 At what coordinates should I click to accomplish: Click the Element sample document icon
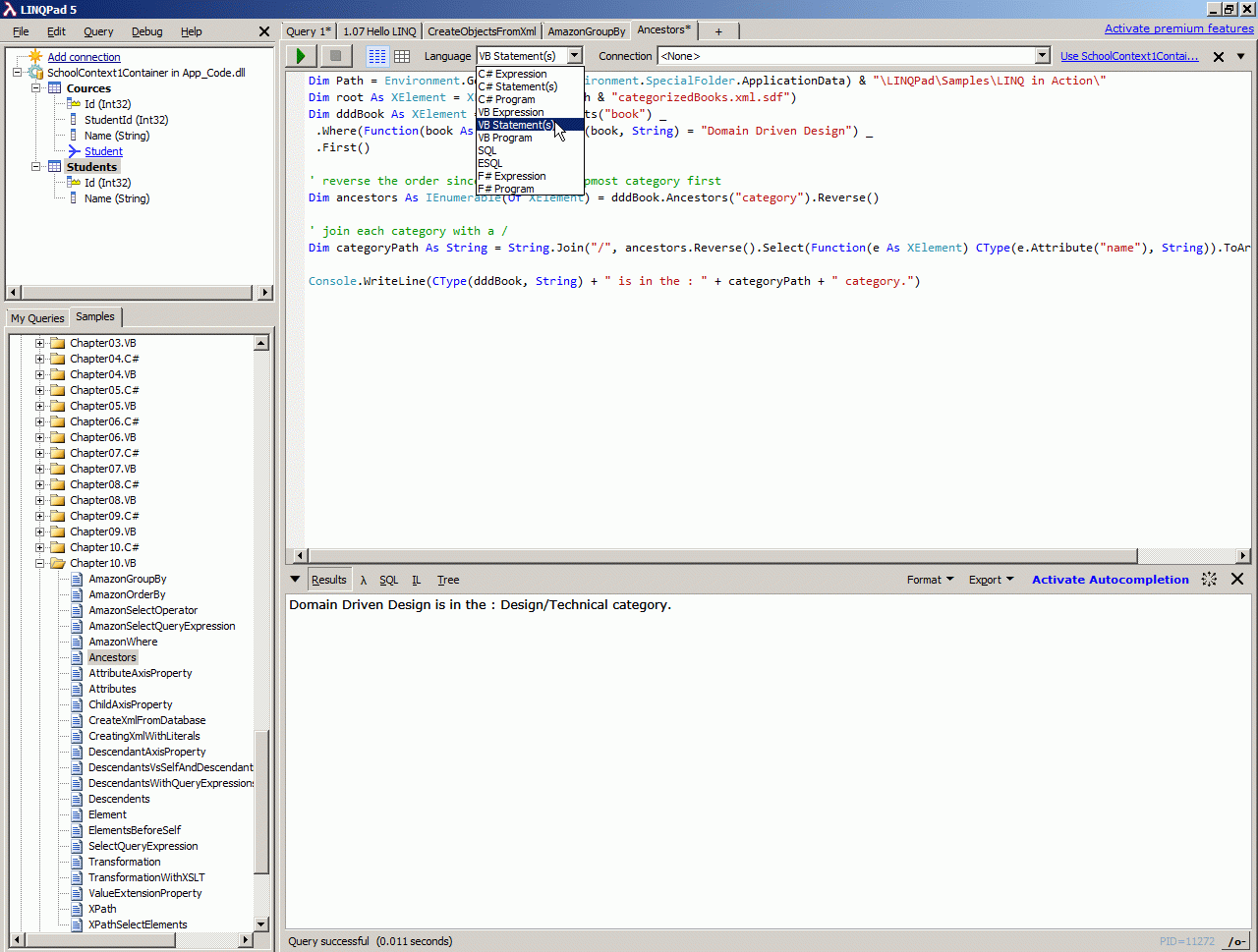click(77, 814)
